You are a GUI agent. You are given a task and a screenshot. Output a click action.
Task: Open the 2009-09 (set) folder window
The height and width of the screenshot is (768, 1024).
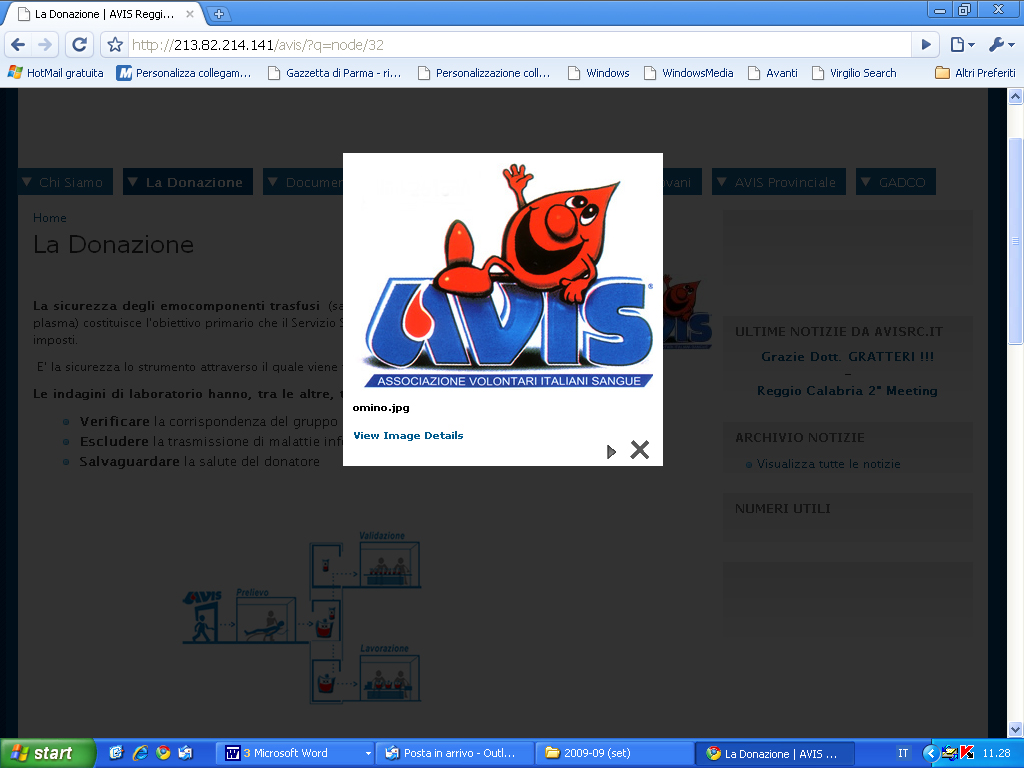click(x=615, y=753)
